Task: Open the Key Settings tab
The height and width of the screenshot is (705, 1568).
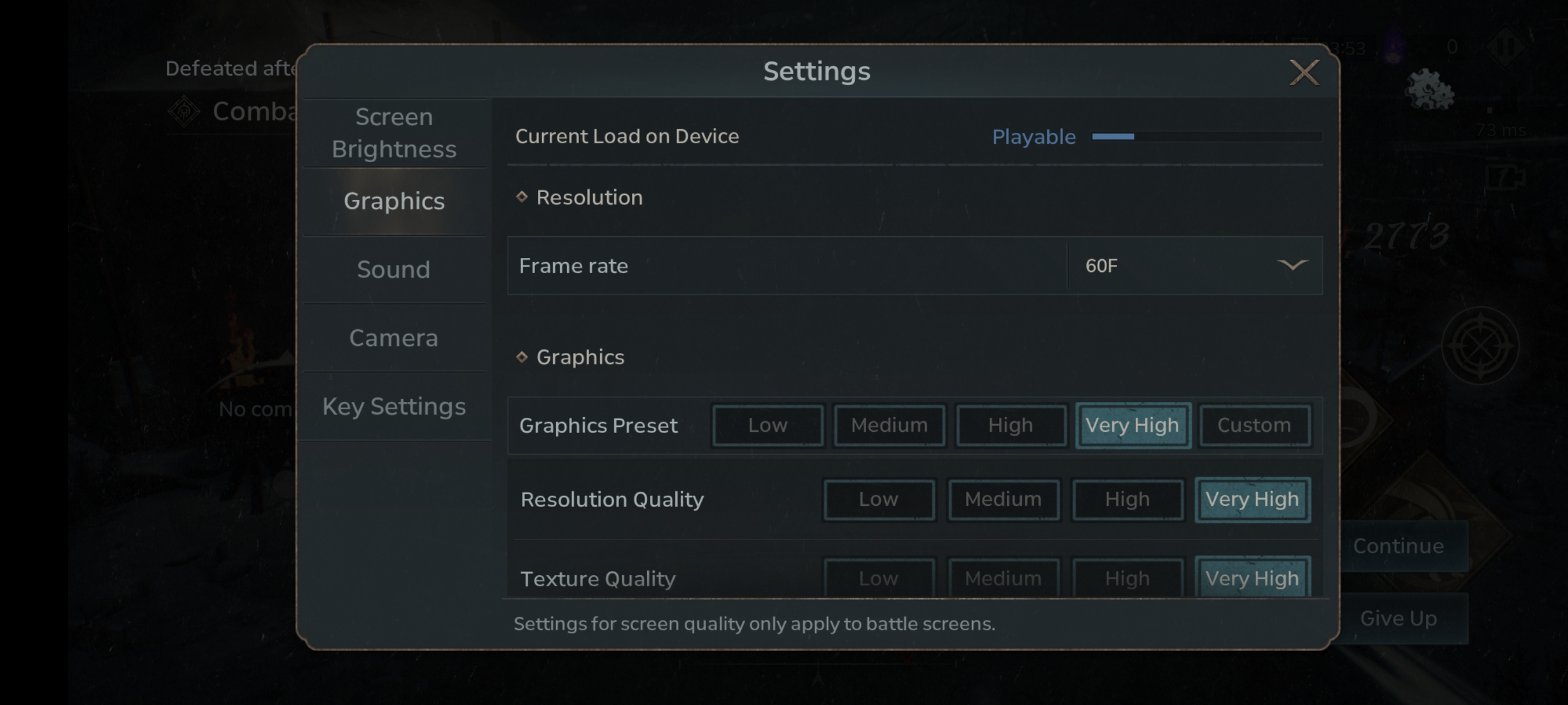Action: [394, 406]
